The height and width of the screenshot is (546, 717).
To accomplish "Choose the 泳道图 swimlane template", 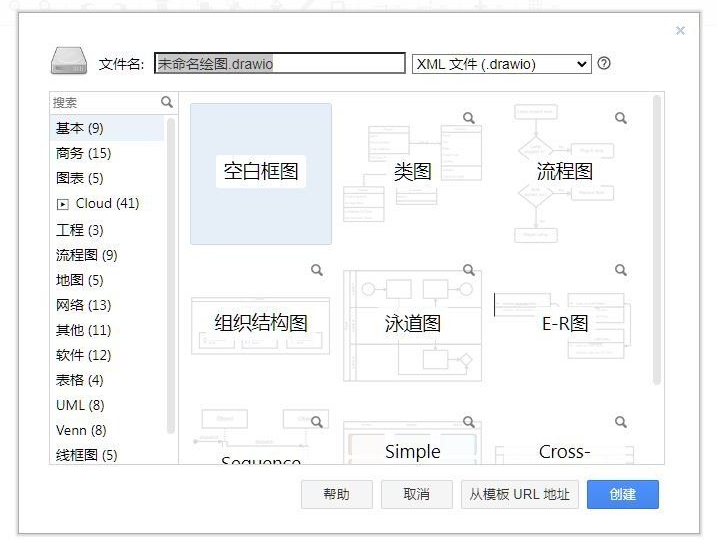I will [x=413, y=326].
